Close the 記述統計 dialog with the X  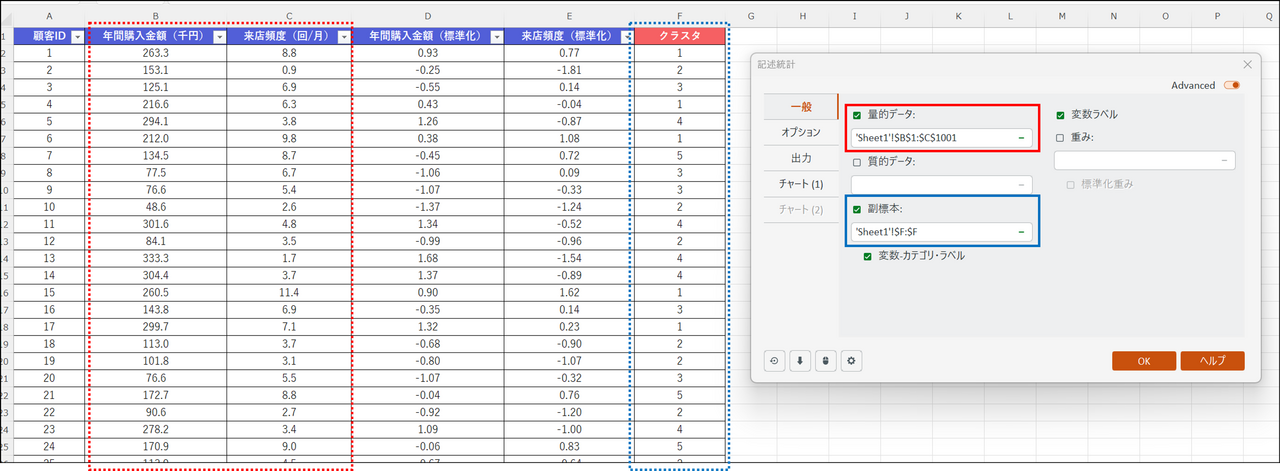tap(1247, 64)
